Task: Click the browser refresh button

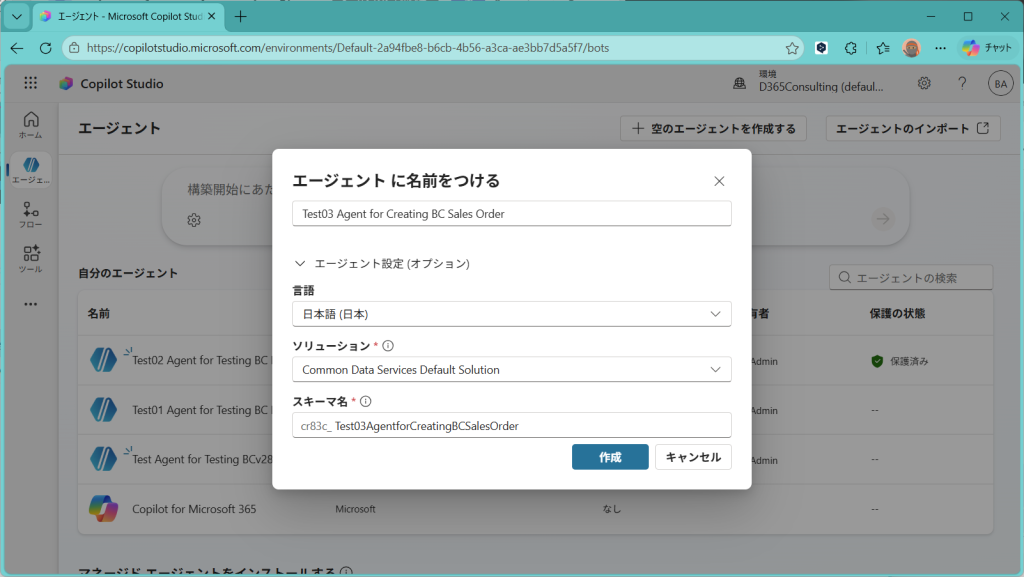Action: tap(45, 48)
